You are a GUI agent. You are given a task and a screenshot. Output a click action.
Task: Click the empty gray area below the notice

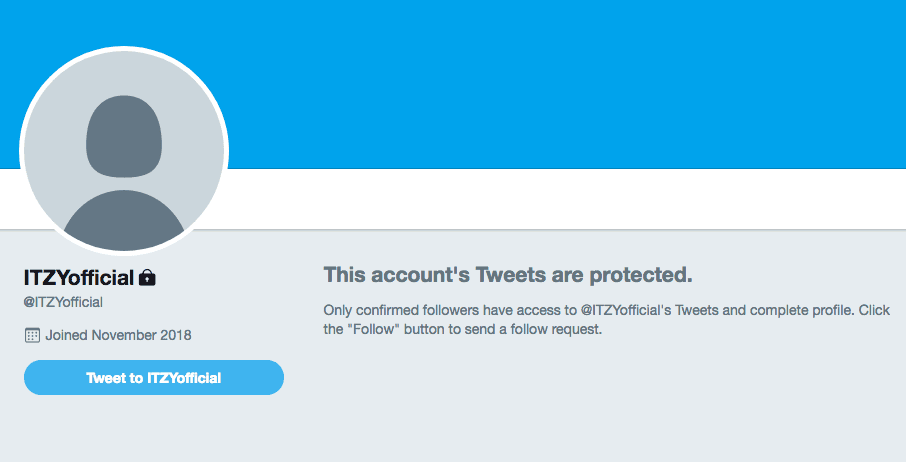tap(600, 410)
